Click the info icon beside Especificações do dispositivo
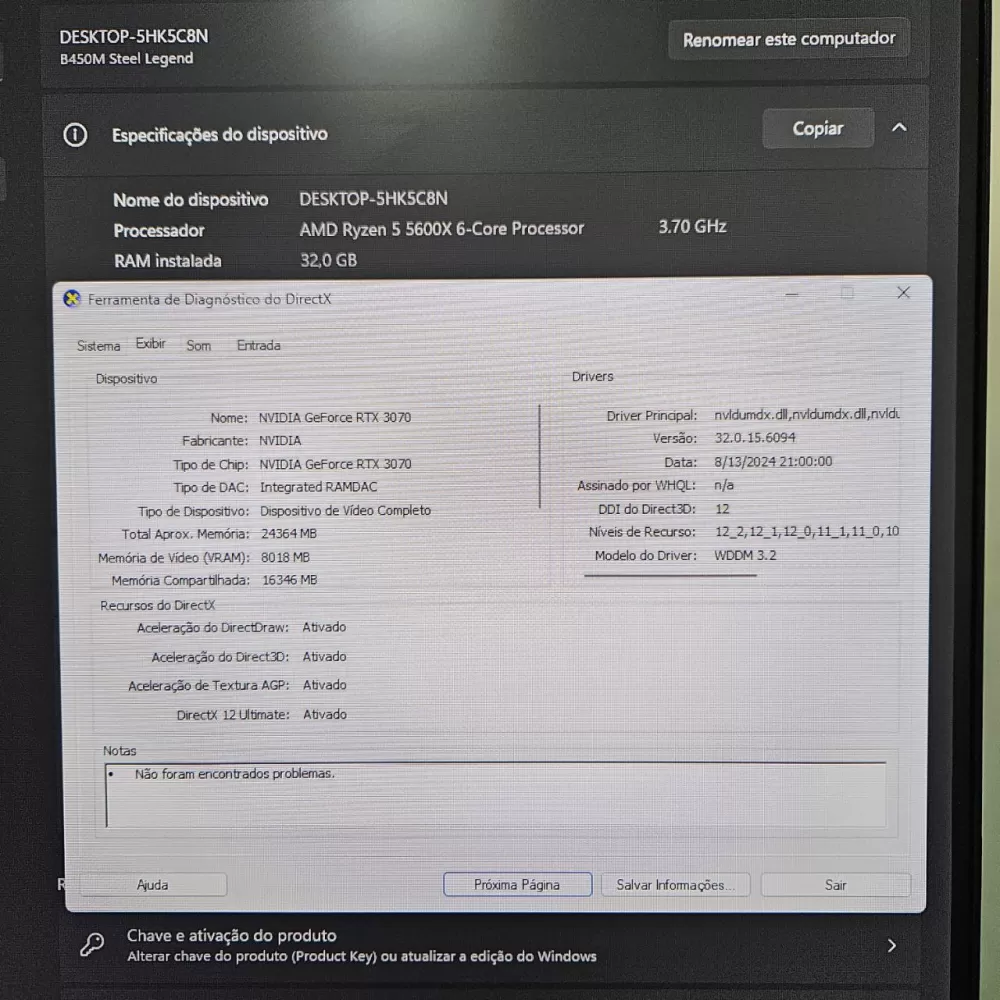This screenshot has height=1000, width=1000. coord(75,135)
